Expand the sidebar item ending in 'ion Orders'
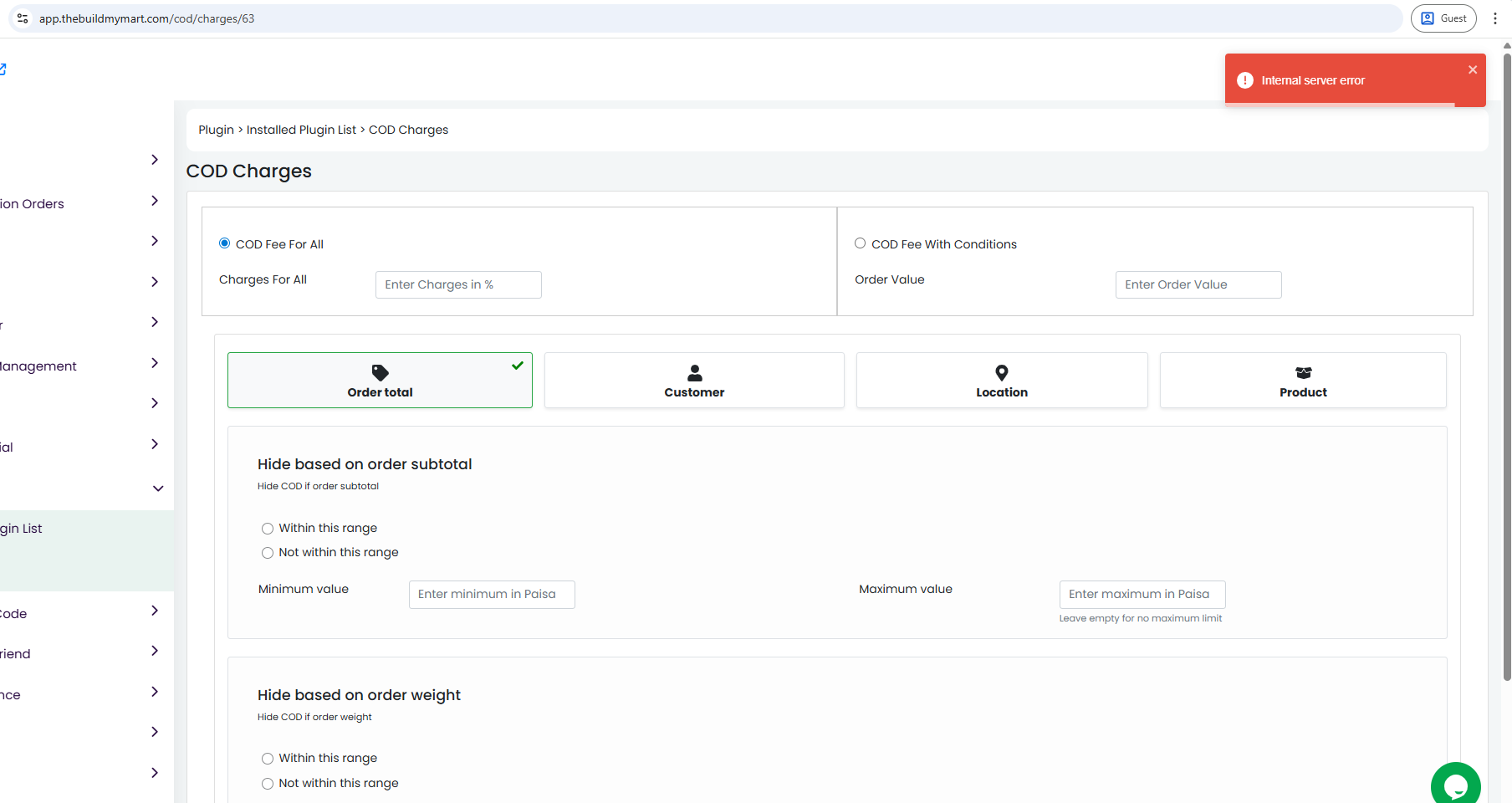This screenshot has height=803, width=1512. pos(155,201)
